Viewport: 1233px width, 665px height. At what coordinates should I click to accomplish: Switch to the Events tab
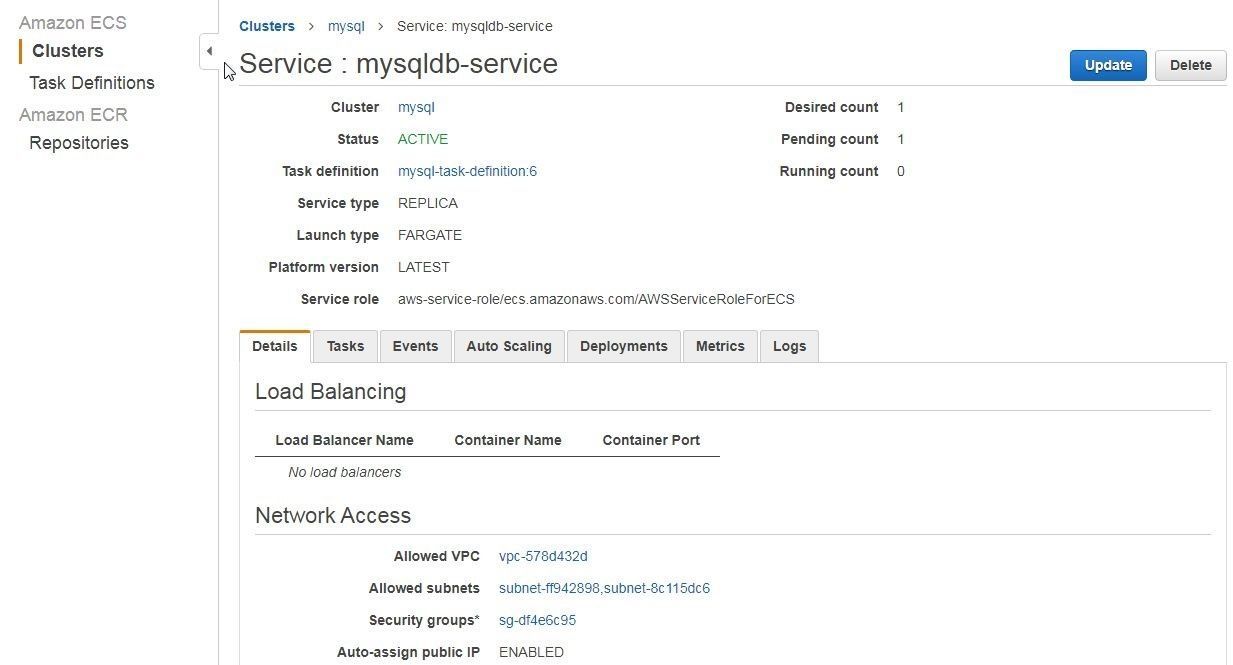pos(415,346)
